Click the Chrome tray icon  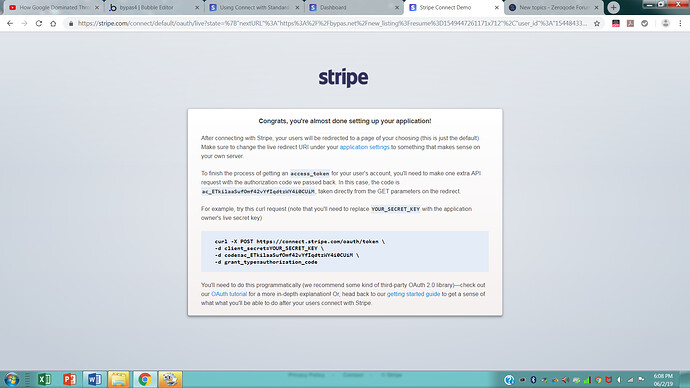[598, 380]
